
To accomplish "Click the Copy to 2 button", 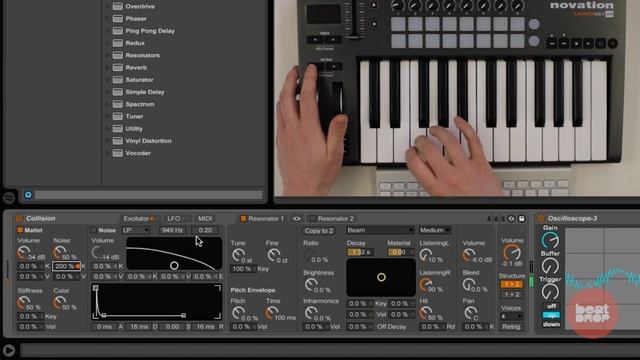I will pos(319,231).
